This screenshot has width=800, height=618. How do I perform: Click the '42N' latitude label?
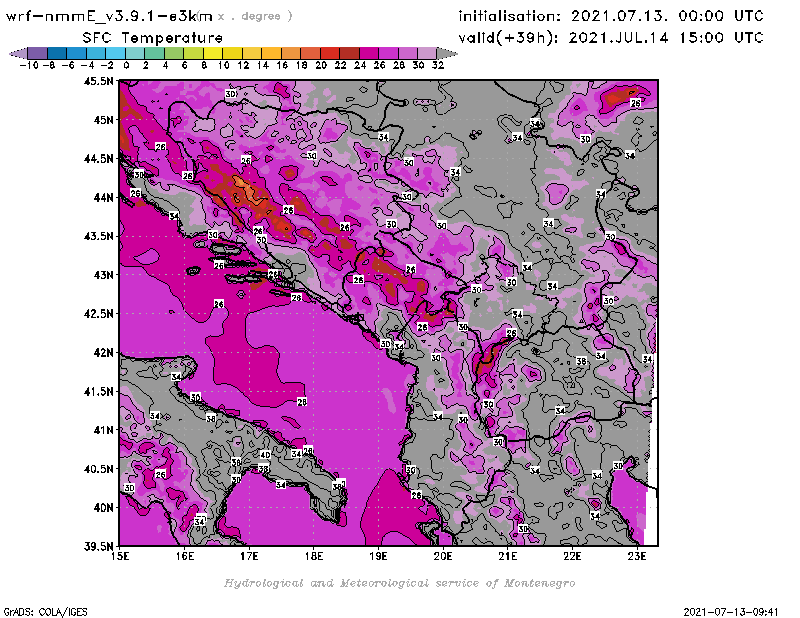pos(103,353)
